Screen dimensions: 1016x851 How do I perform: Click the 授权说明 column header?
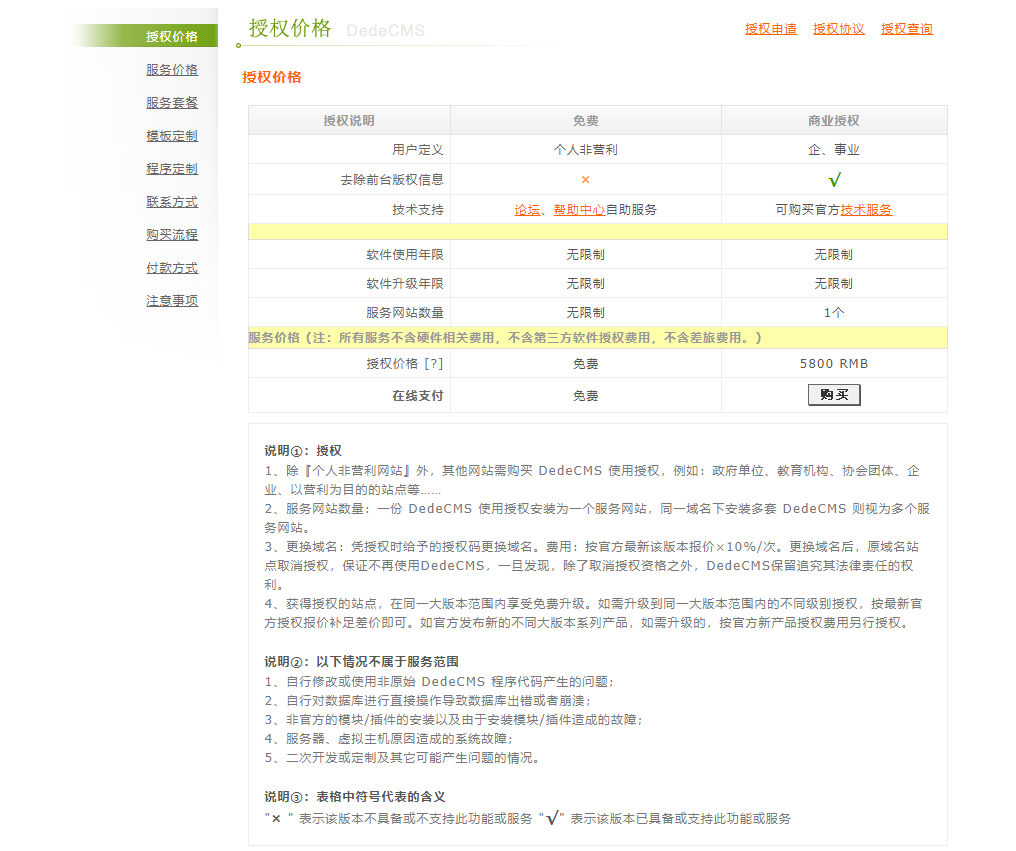[x=349, y=121]
